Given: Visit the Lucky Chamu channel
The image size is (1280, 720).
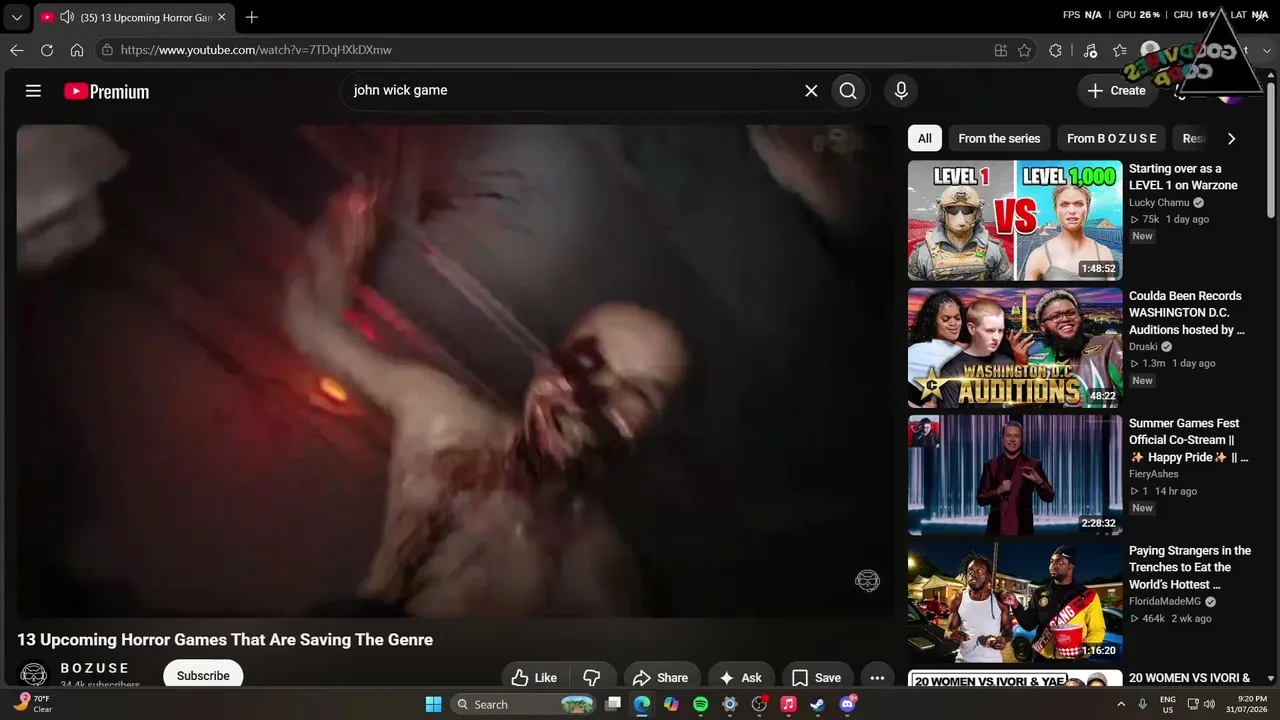Looking at the screenshot, I should (x=1159, y=203).
